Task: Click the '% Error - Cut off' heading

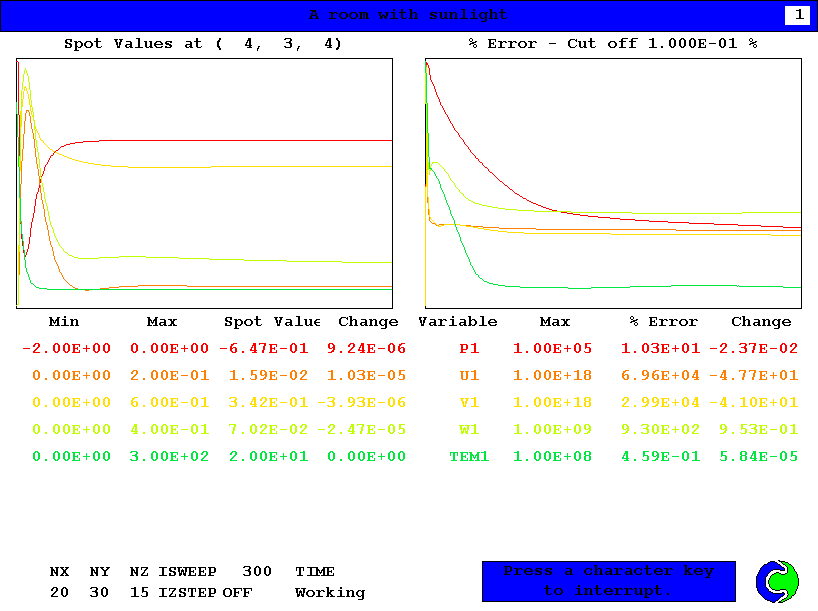Action: [x=613, y=44]
